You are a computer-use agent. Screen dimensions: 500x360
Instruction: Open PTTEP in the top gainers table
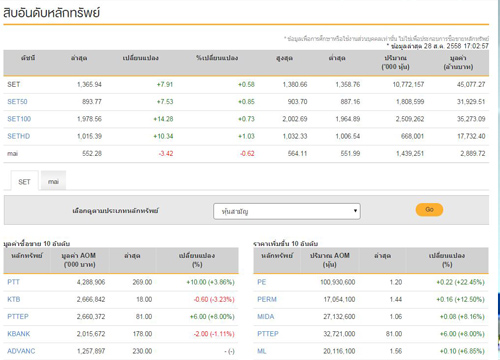point(268,334)
